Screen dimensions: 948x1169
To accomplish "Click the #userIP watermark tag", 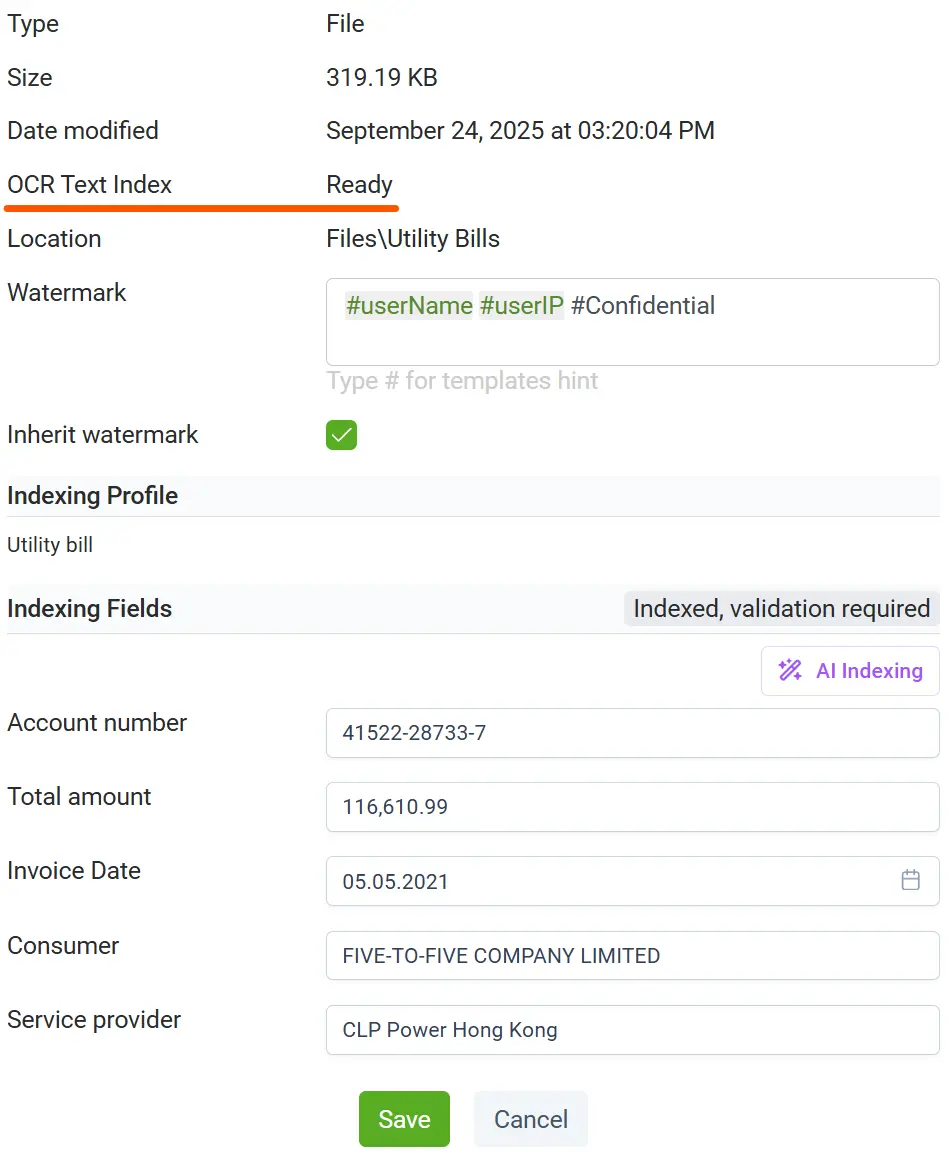I will click(x=522, y=306).
